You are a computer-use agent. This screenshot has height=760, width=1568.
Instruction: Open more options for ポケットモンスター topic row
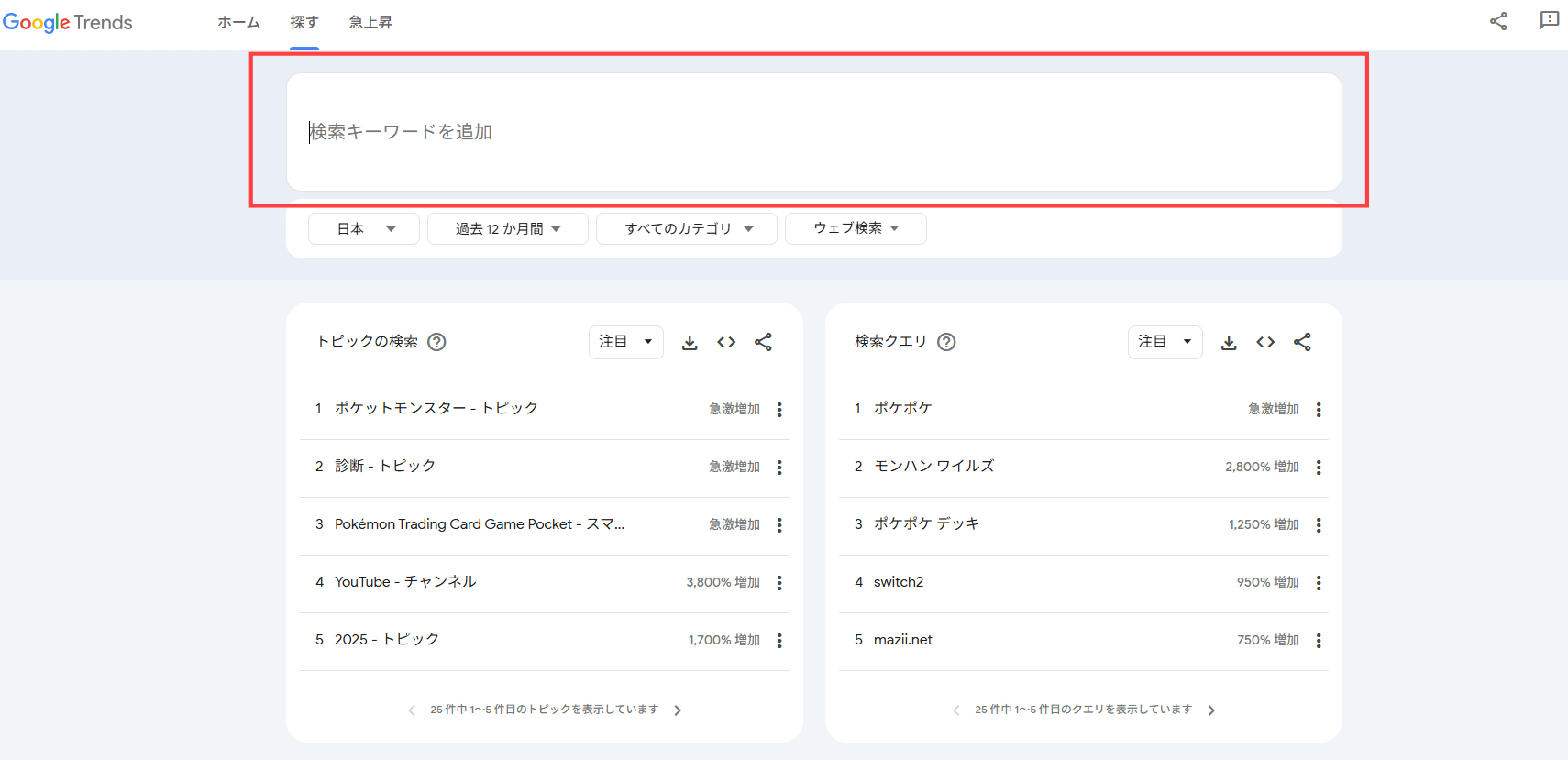click(x=779, y=410)
